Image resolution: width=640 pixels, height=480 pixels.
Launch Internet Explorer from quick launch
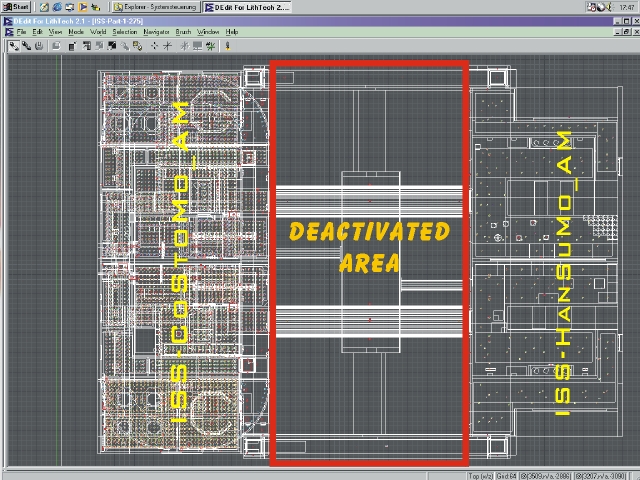click(55, 6)
